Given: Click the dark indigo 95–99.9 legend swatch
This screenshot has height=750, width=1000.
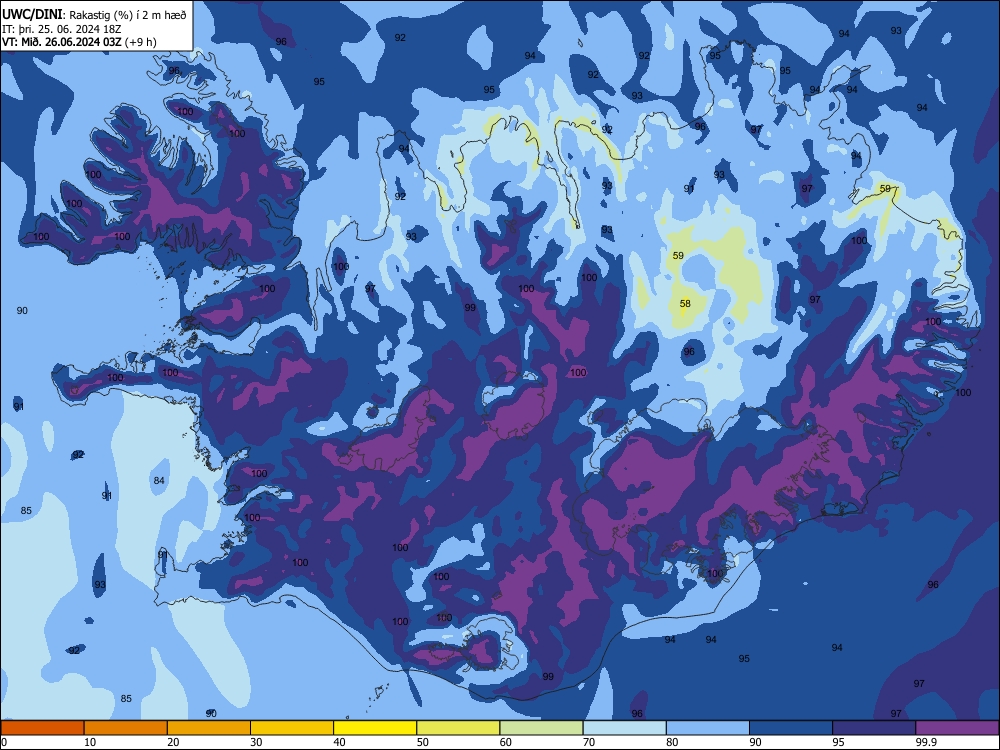Looking at the screenshot, I should click(874, 728).
